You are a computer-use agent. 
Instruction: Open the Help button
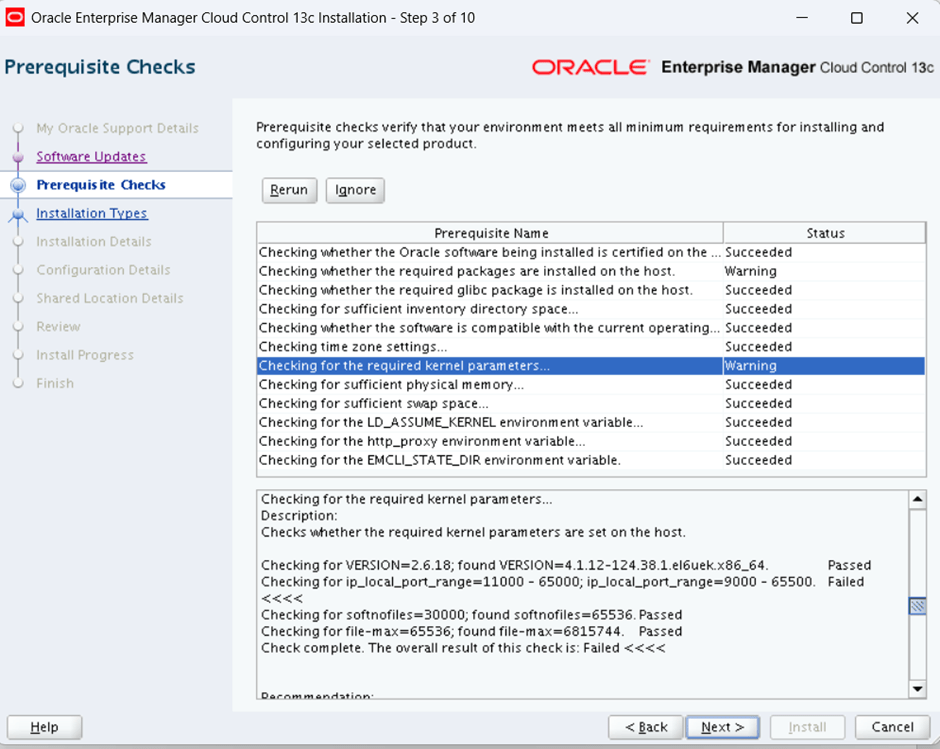(44, 727)
